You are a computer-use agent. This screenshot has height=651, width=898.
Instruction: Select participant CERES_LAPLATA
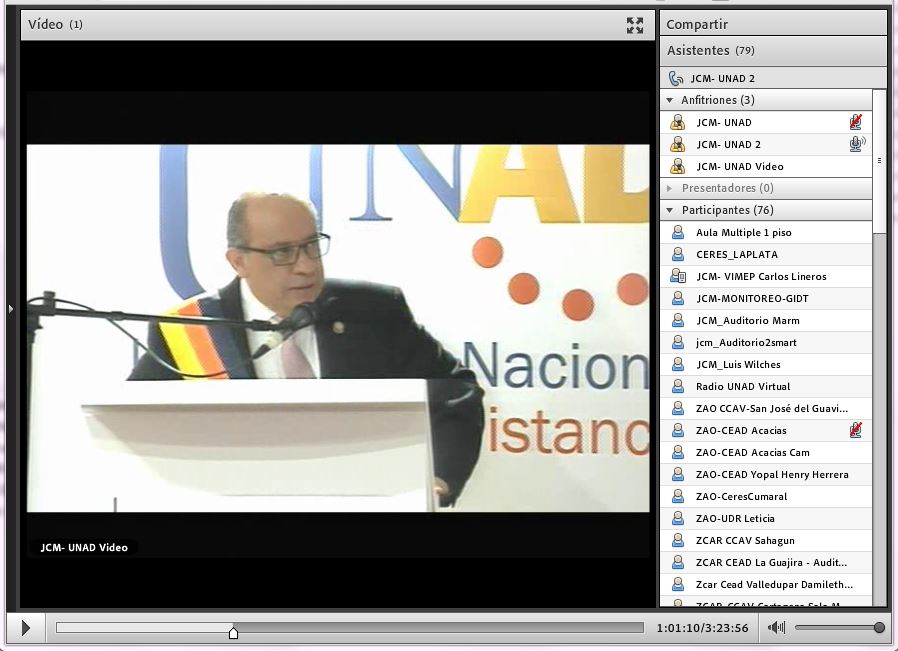pyautogui.click(x=766, y=254)
